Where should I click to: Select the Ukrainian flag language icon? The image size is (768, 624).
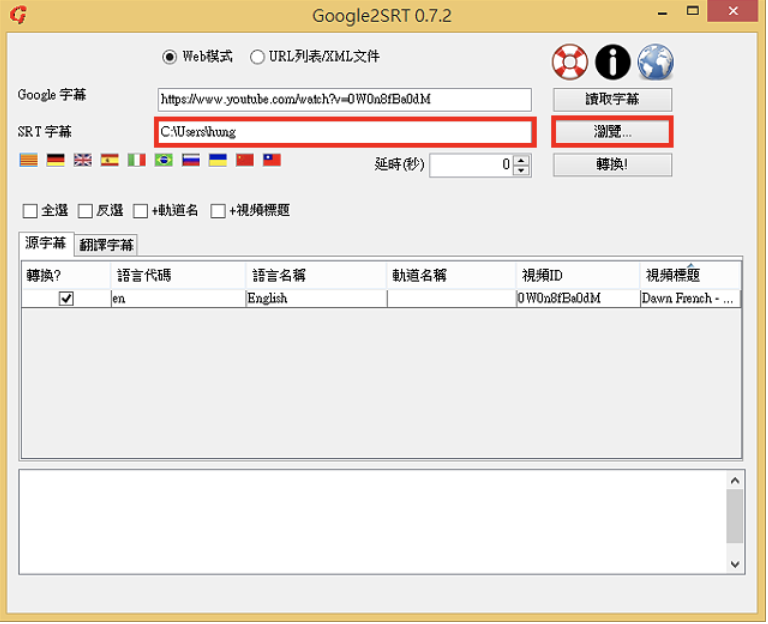pos(217,160)
